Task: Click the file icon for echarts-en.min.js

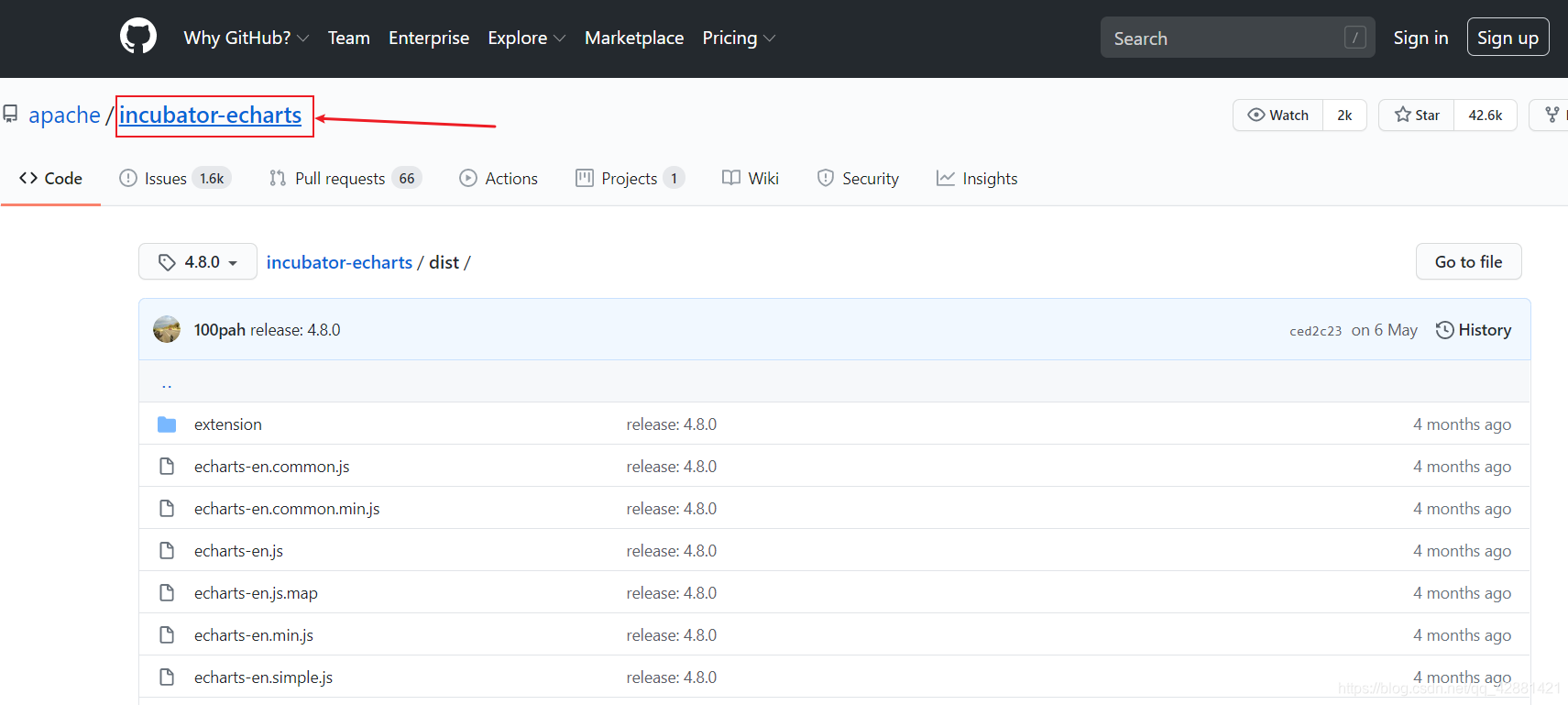Action: point(167,635)
